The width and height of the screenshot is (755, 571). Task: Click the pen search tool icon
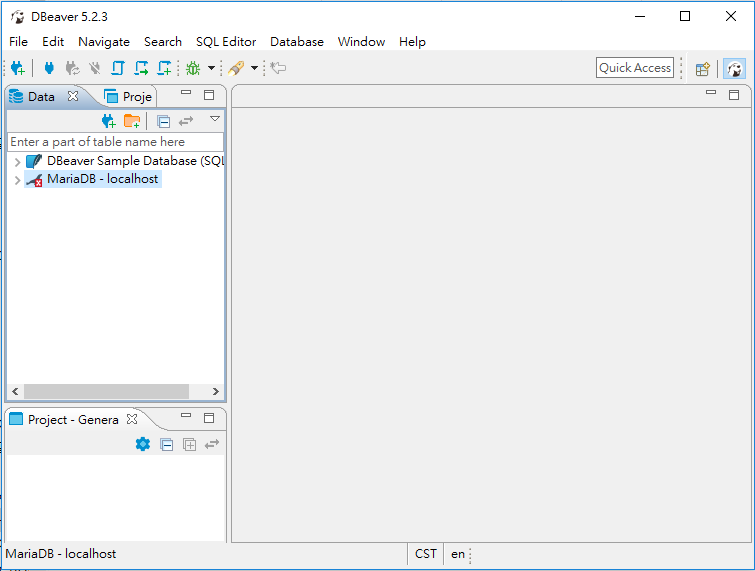[236, 68]
